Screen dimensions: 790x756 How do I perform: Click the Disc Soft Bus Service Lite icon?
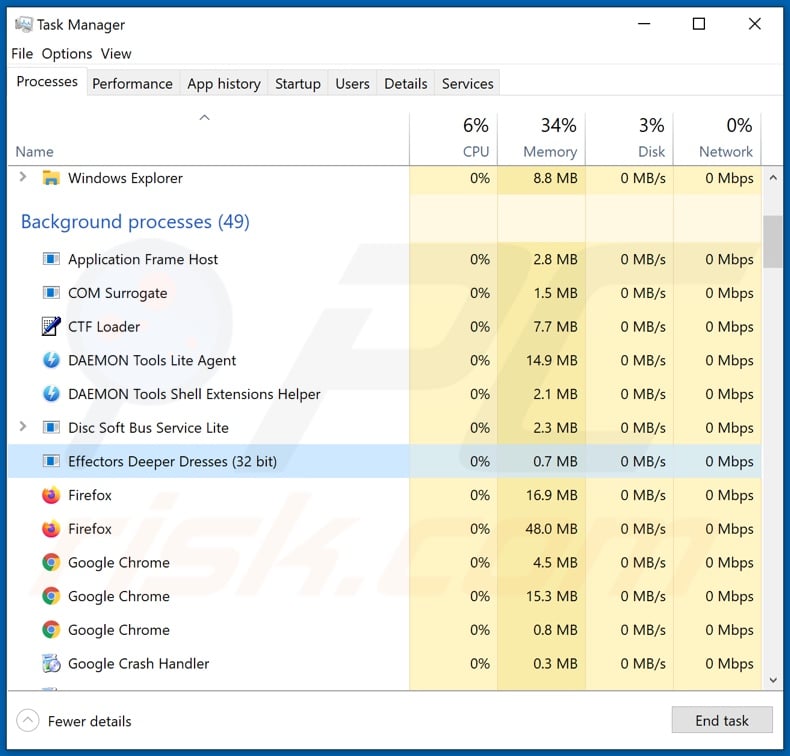click(x=51, y=428)
